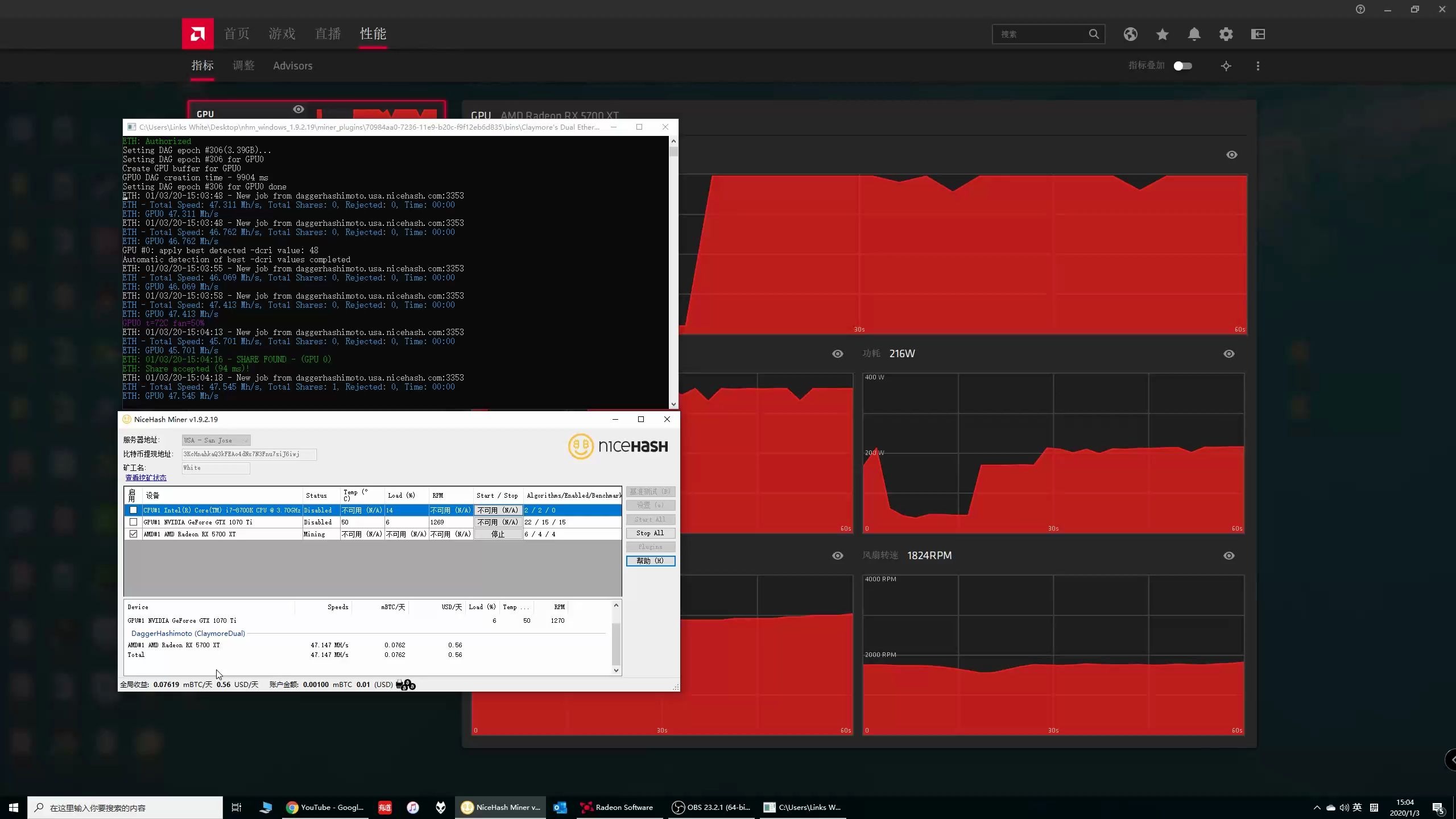The width and height of the screenshot is (1456, 819).
Task: Switch to the 调整 tuning tab
Action: click(x=243, y=66)
